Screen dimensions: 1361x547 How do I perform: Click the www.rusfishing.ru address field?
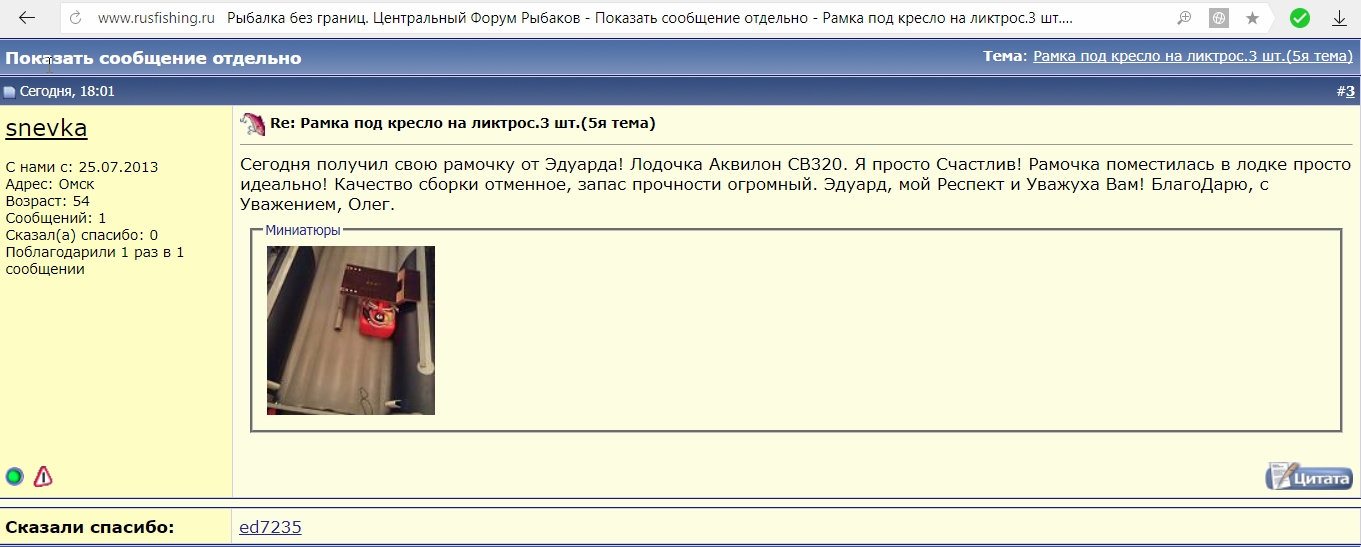pyautogui.click(x=156, y=18)
